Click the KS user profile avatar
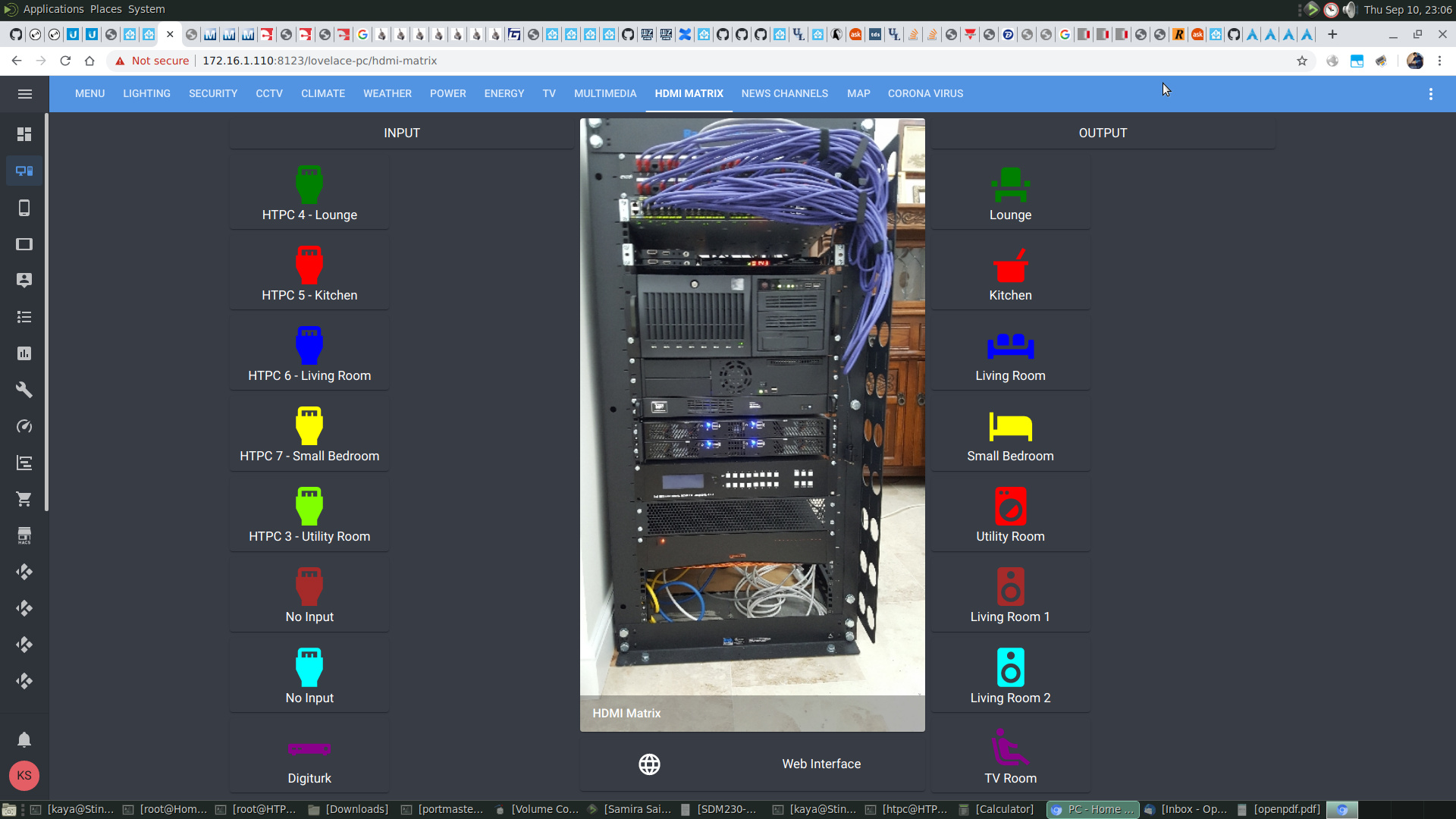 (x=24, y=776)
